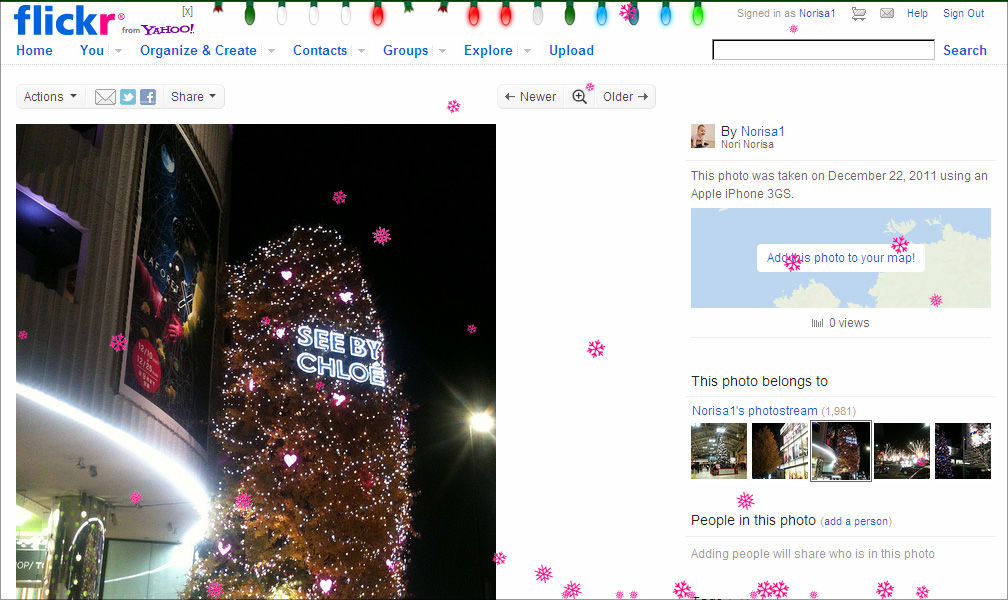Open Norisa1 author link beside By

pyautogui.click(x=762, y=131)
